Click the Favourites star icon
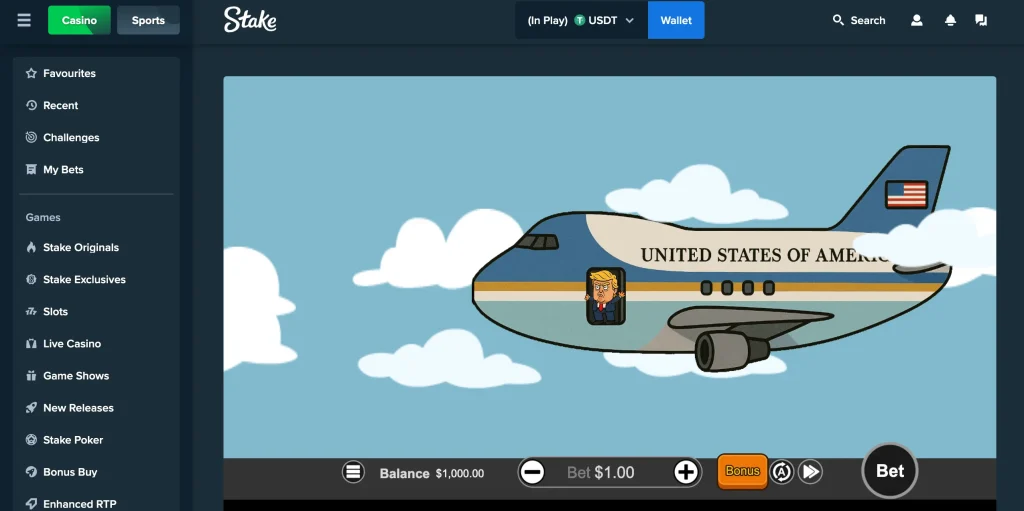The height and width of the screenshot is (511, 1024). (31, 73)
